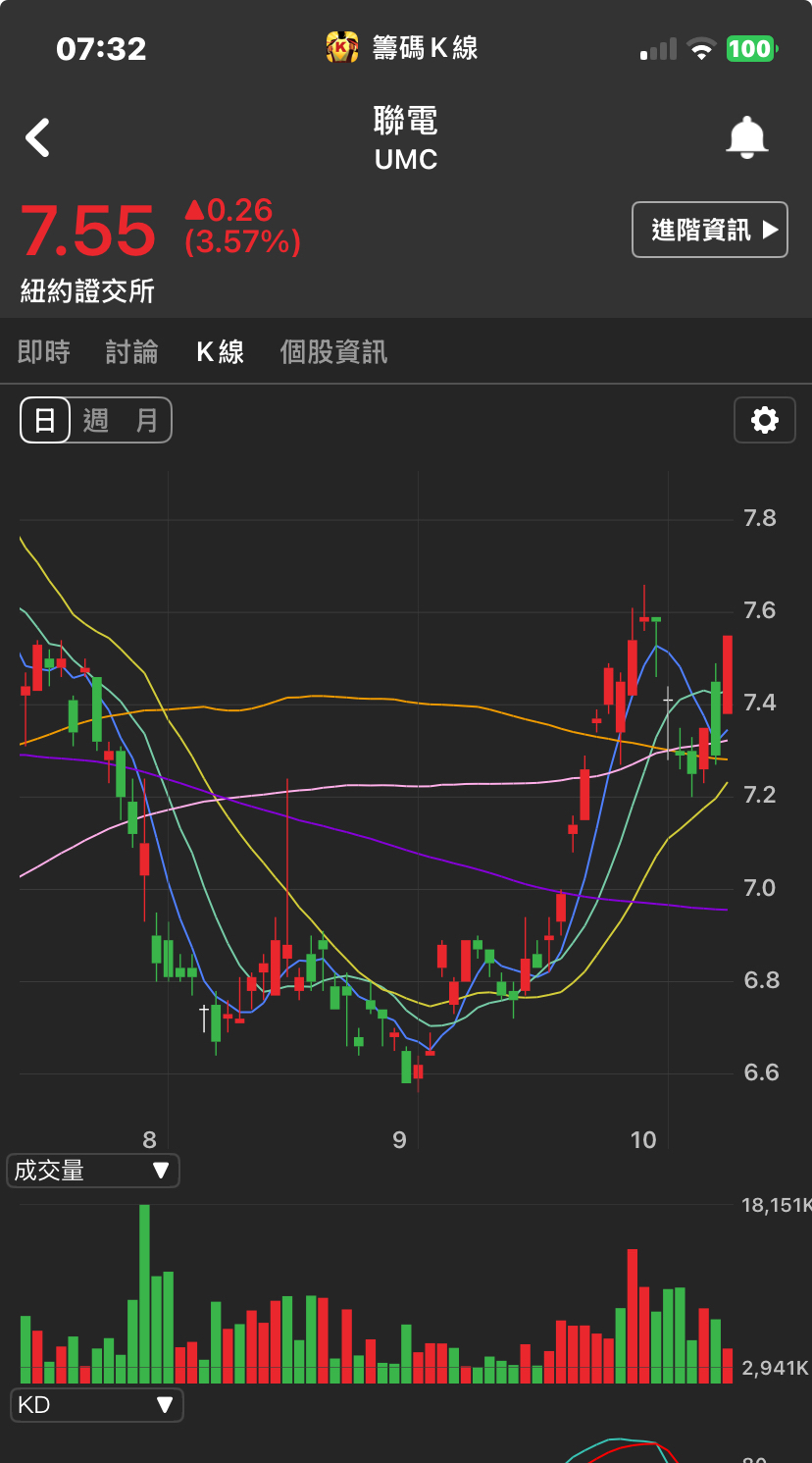Tap the 籌碼K線 app logo icon
Viewport: 812px width, 1463px height.
coord(342,47)
